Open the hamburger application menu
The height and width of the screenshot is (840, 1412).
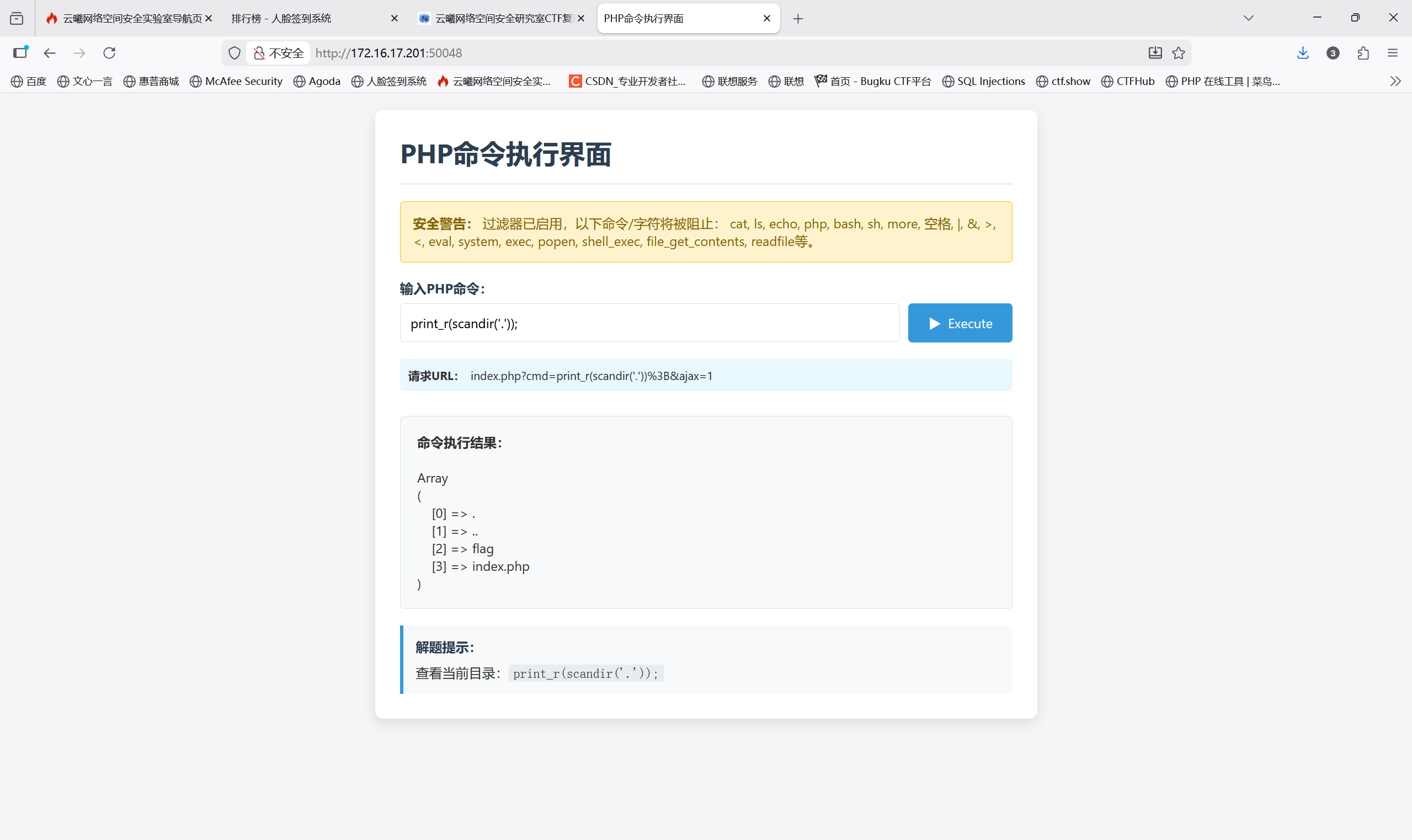pyautogui.click(x=1393, y=53)
